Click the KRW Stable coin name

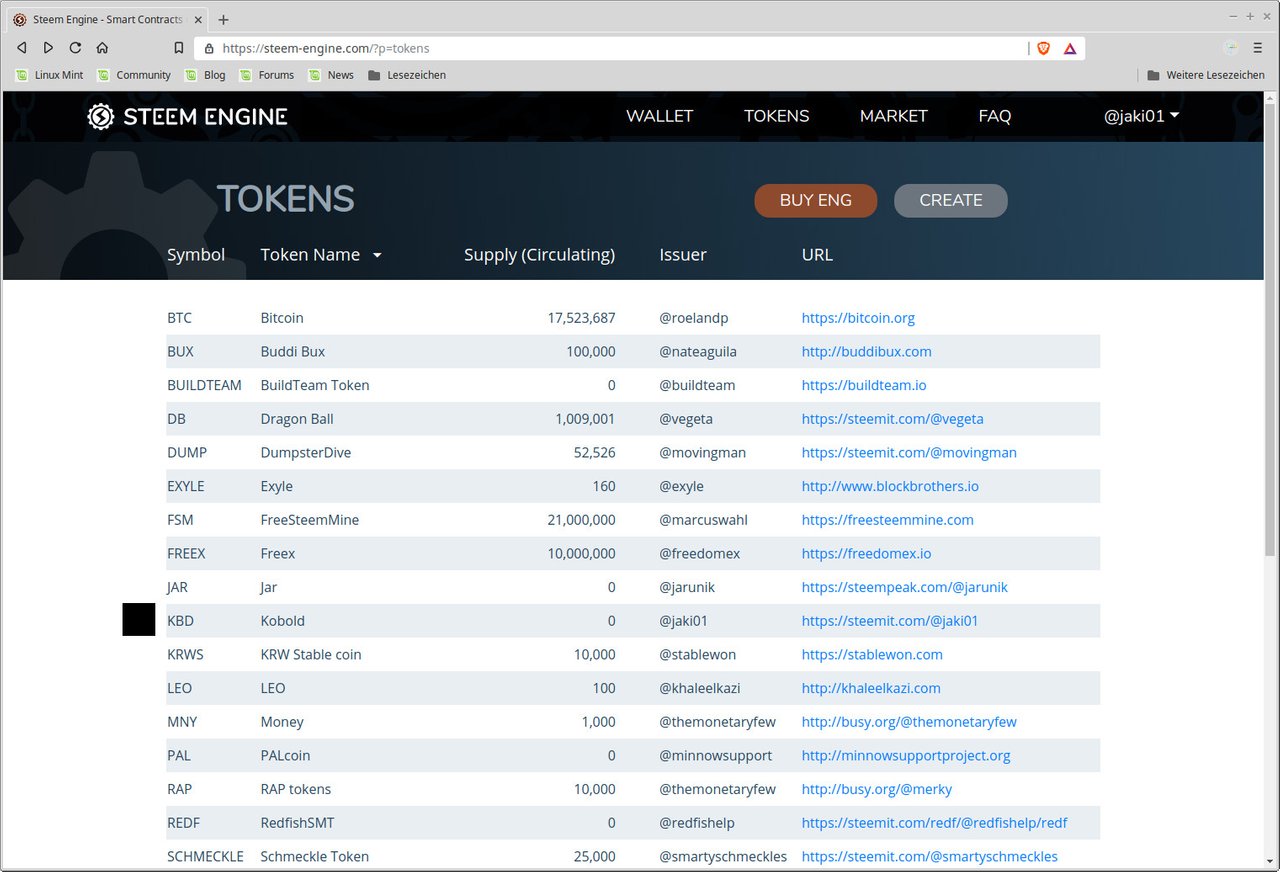tap(311, 655)
